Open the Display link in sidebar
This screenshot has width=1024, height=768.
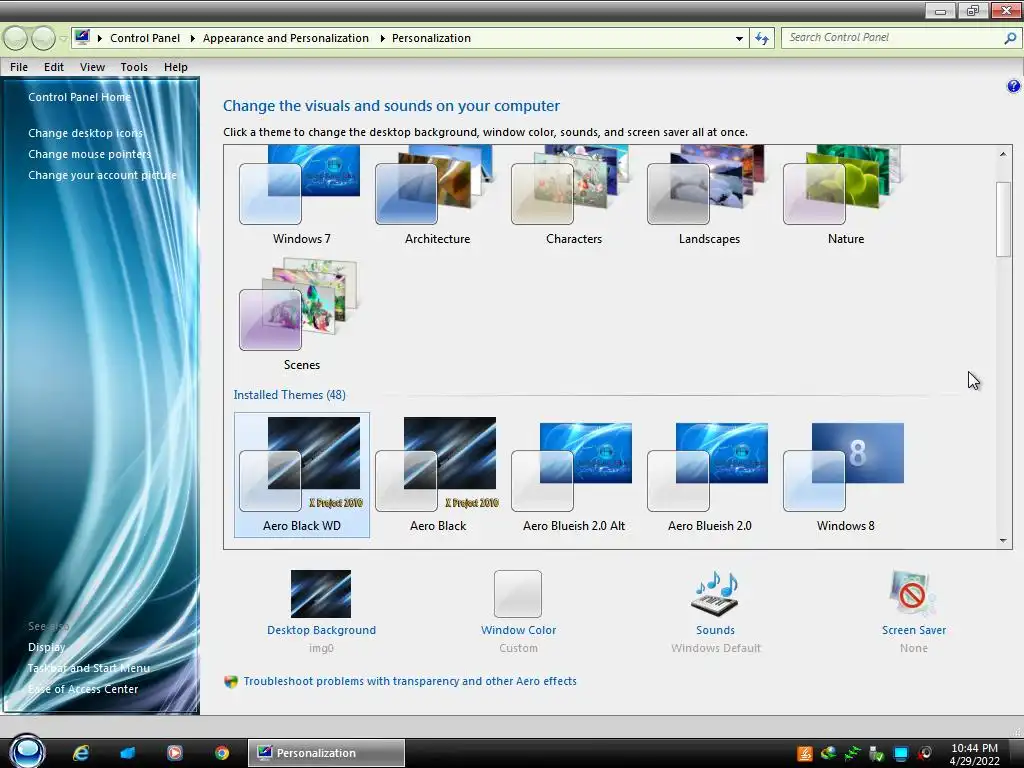(x=46, y=647)
